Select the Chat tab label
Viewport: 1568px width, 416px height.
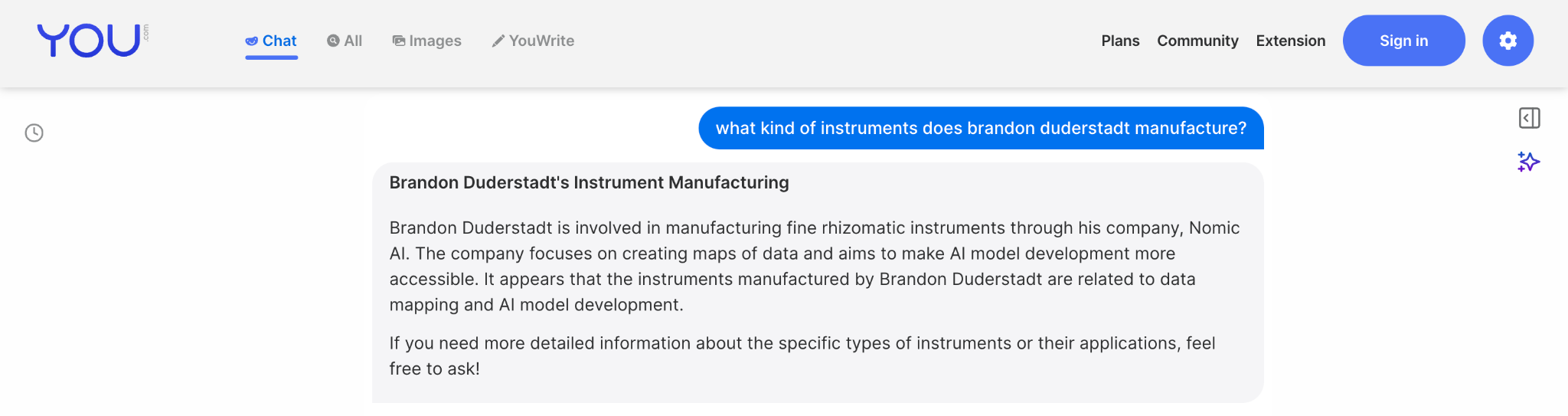pyautogui.click(x=279, y=41)
